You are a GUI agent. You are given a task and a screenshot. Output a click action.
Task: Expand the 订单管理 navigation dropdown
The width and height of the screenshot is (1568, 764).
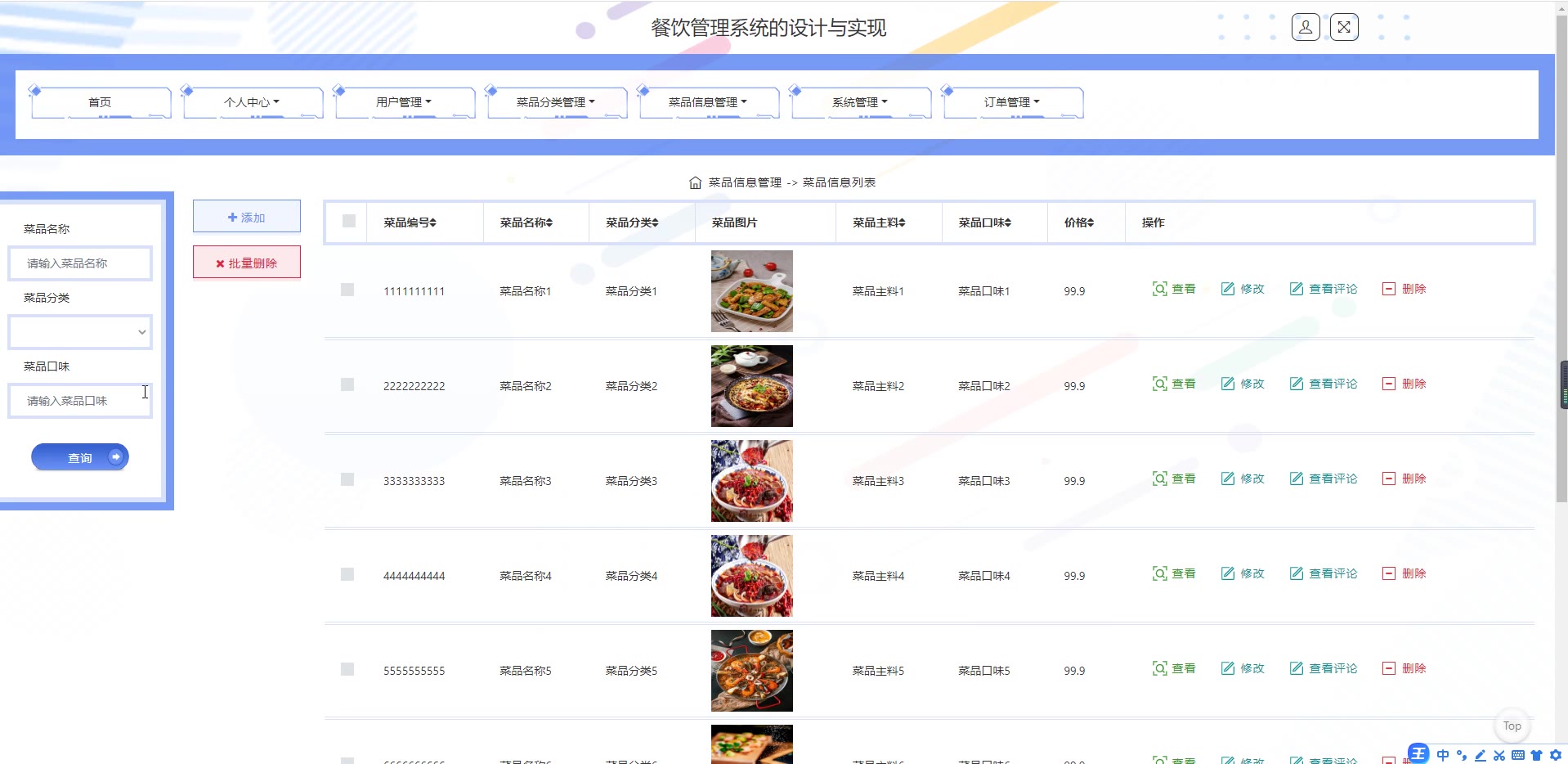(x=1012, y=102)
